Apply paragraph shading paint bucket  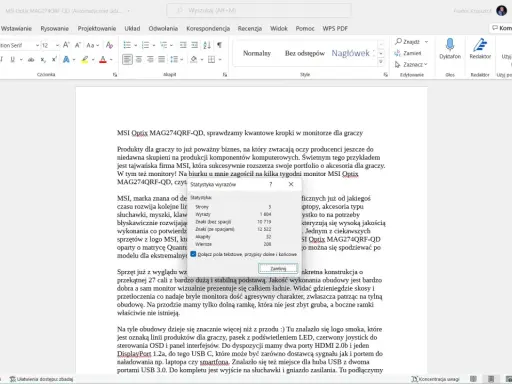tap(194, 60)
